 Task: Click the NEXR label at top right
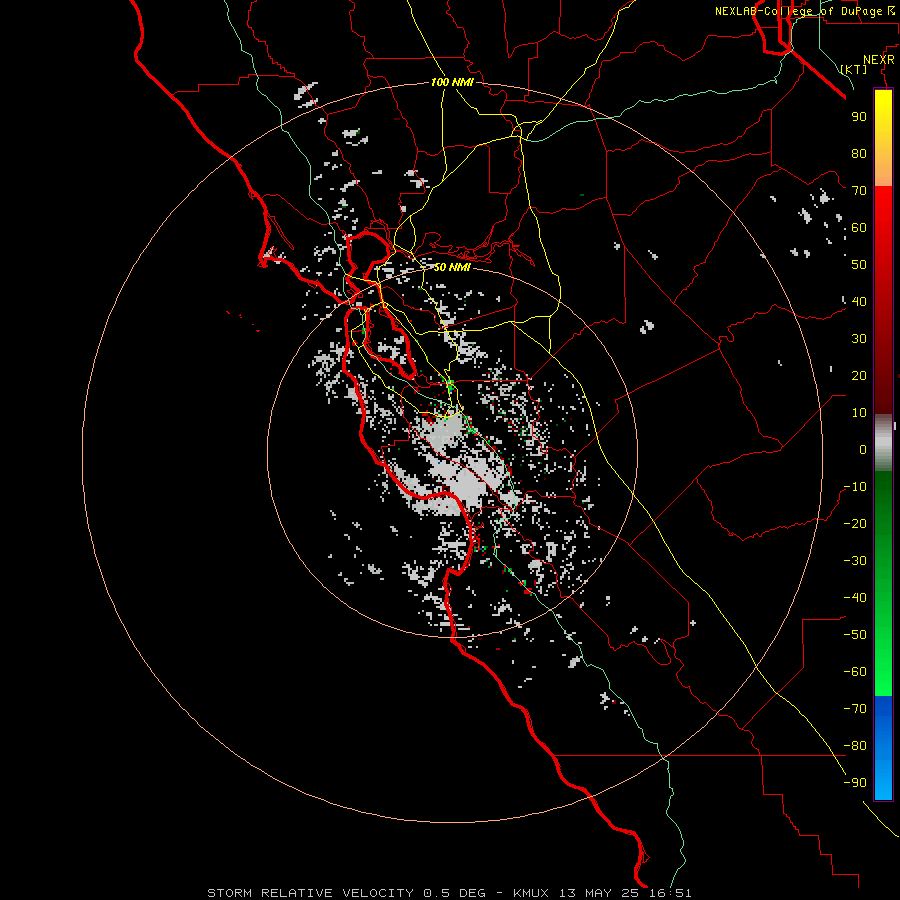click(x=879, y=60)
